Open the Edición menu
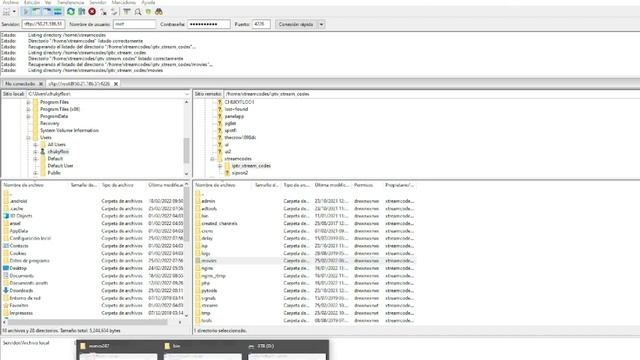640x360 pixels. tap(32, 2)
